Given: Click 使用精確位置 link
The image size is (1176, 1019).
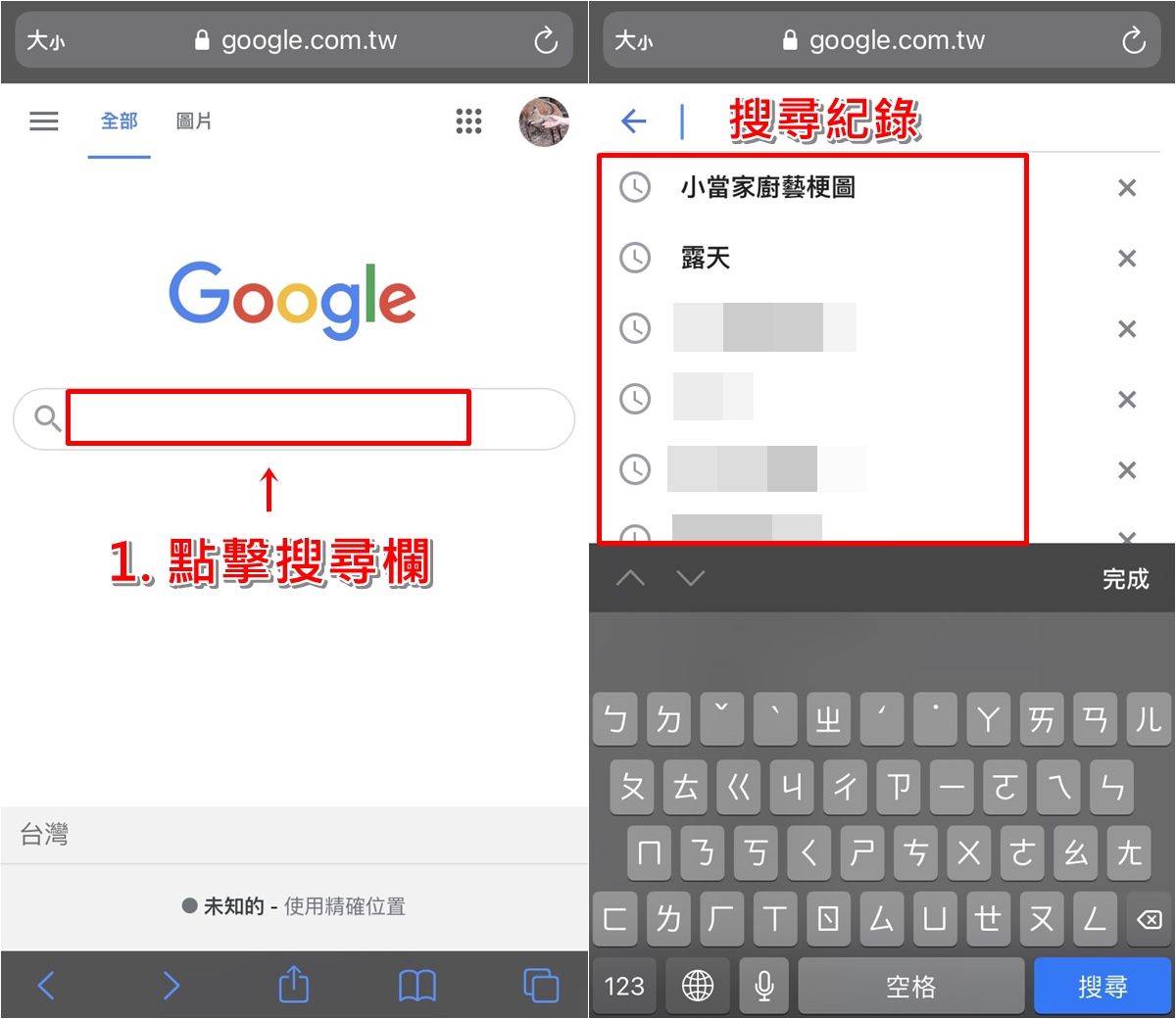Looking at the screenshot, I should click(x=344, y=906).
